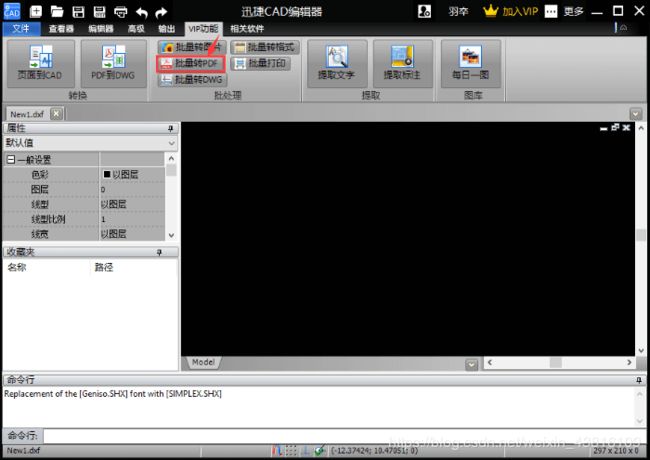This screenshot has width=650, height=460.
Task: Open the 提取文字 extract text tool
Action: pos(337,63)
